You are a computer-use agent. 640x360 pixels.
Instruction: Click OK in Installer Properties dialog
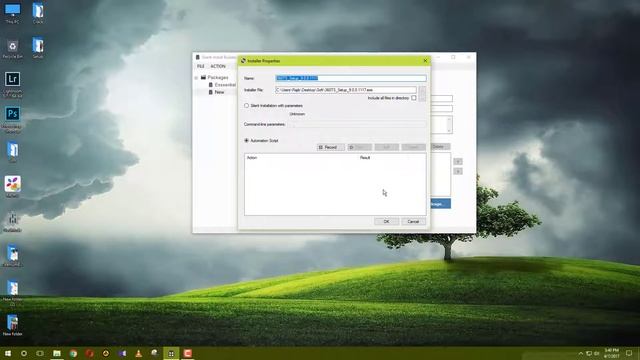[386, 222]
